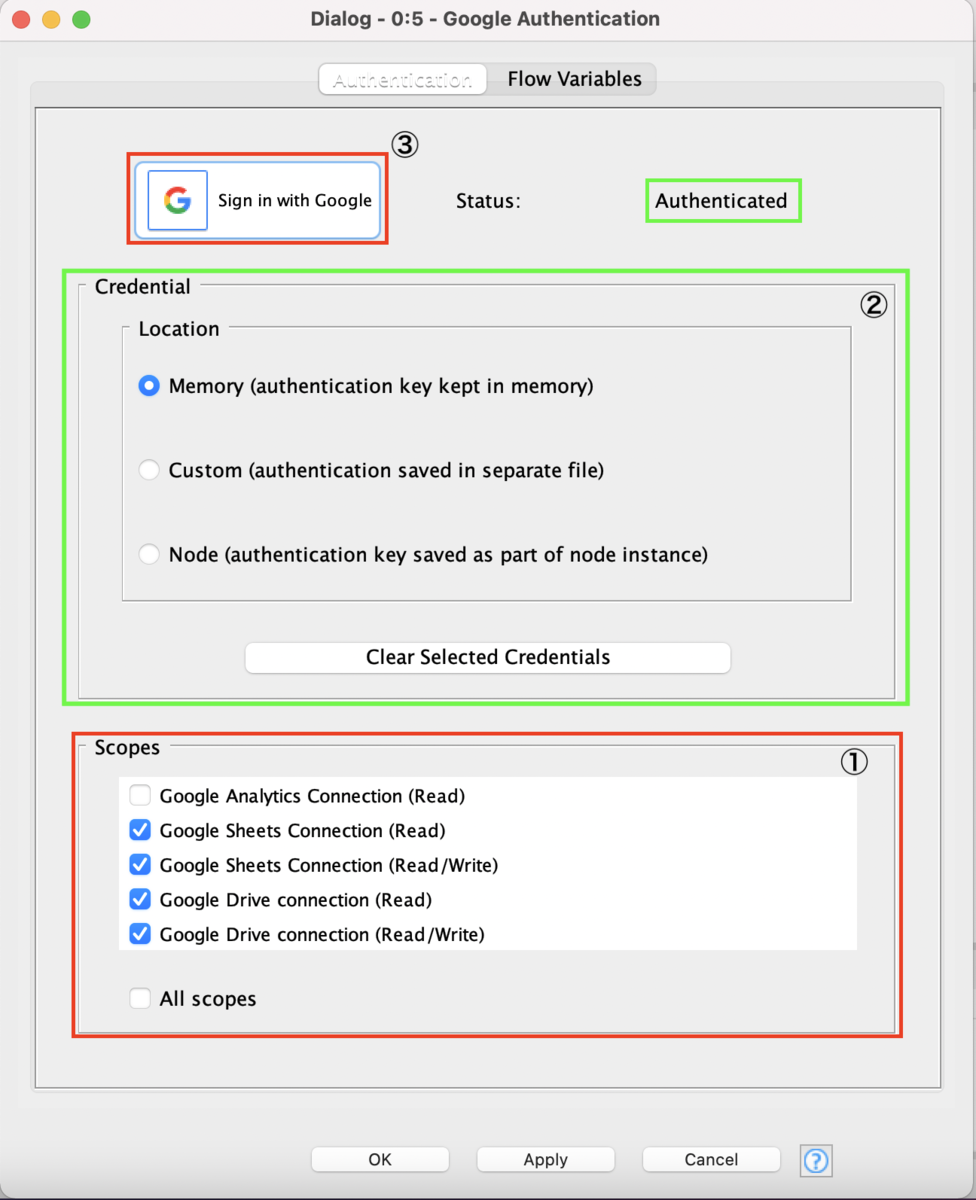Close the dialog with red window button
976x1200 pixels.
tap(21, 19)
